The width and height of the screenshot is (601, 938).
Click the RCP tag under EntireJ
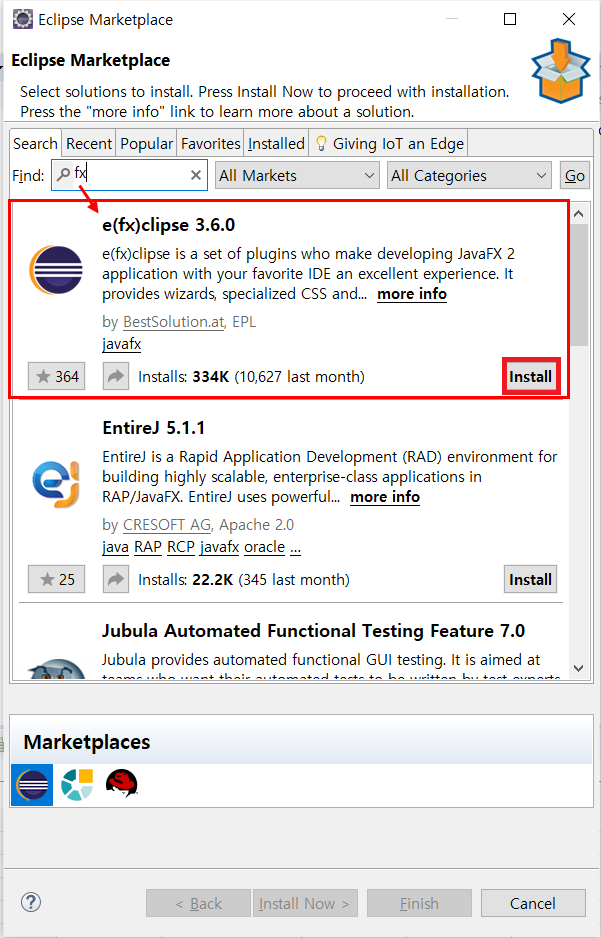(181, 547)
